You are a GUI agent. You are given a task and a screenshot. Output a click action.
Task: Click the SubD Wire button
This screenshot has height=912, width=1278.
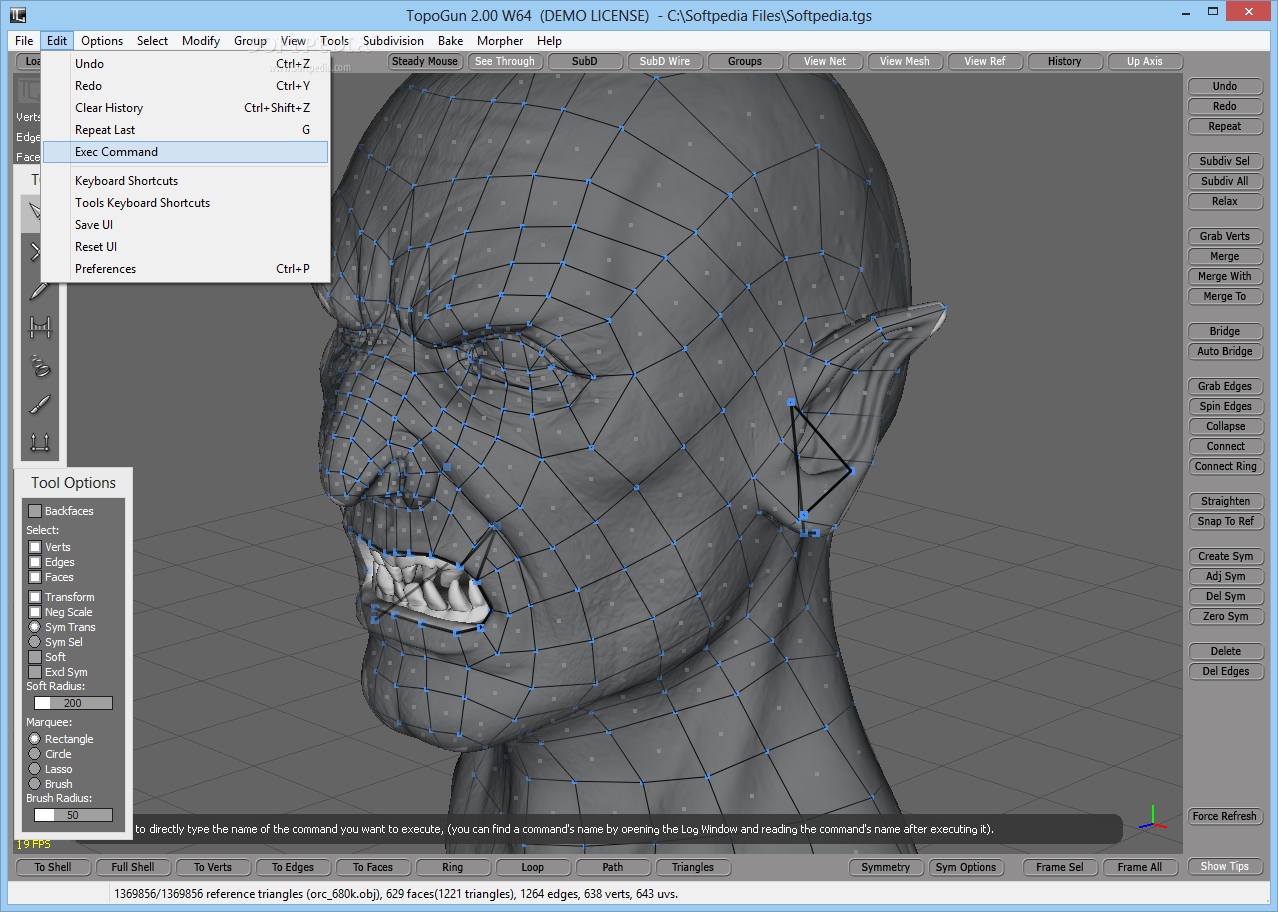(665, 61)
